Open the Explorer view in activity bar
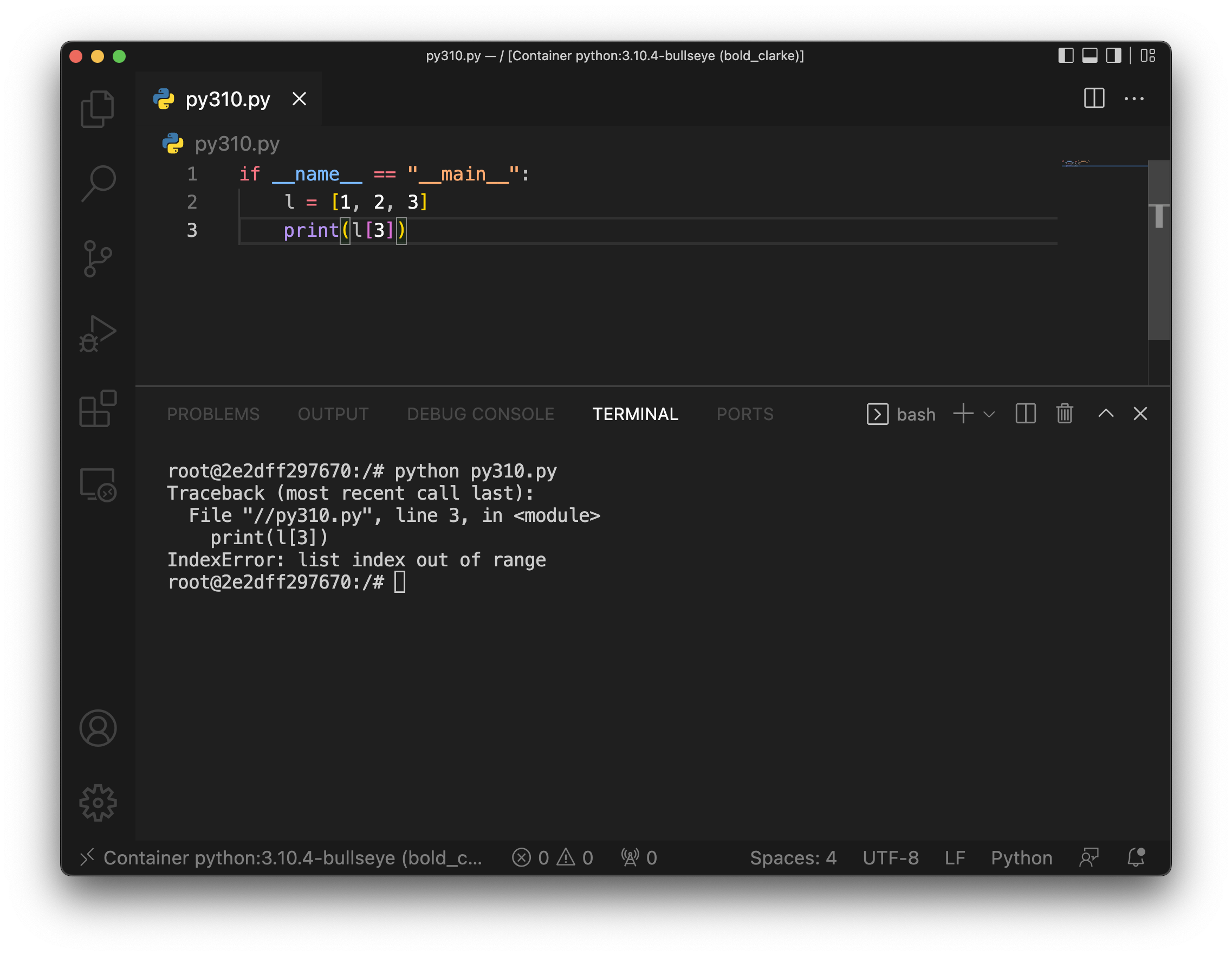Viewport: 1232px width, 956px height. click(x=98, y=109)
